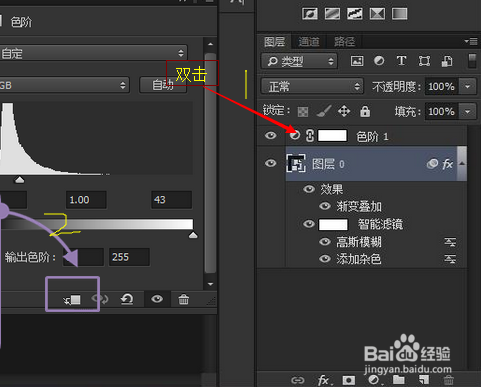Open the 正常 blend mode dropdown
The width and height of the screenshot is (481, 387).
pos(312,87)
